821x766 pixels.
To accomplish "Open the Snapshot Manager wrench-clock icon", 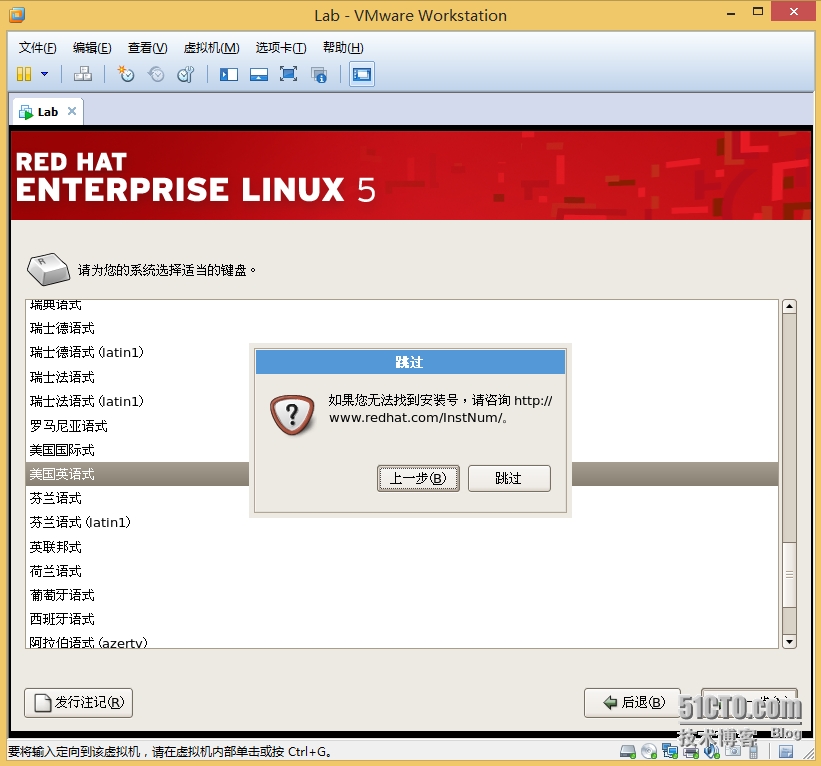I will (x=185, y=74).
